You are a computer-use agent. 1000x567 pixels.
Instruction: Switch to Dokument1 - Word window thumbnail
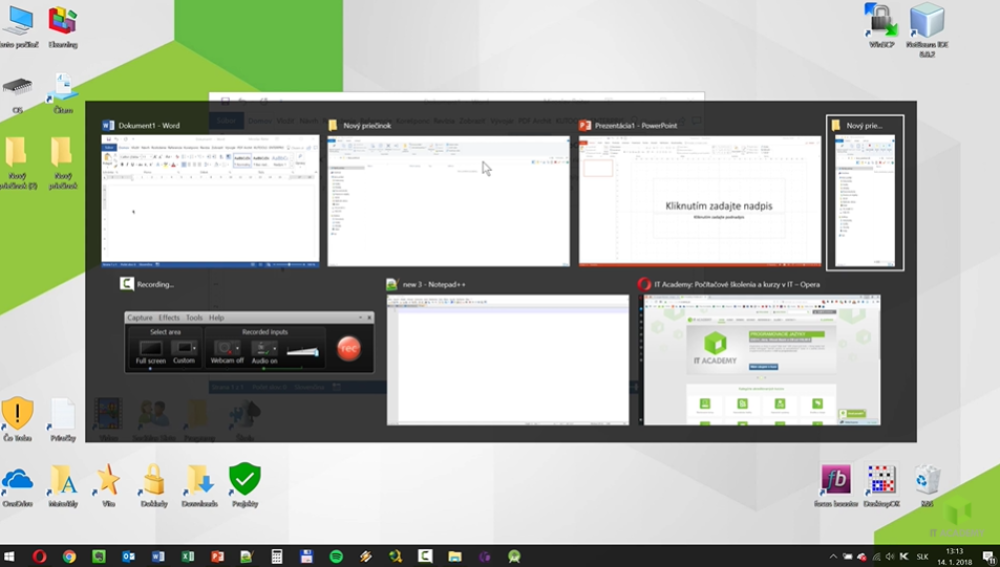(211, 200)
